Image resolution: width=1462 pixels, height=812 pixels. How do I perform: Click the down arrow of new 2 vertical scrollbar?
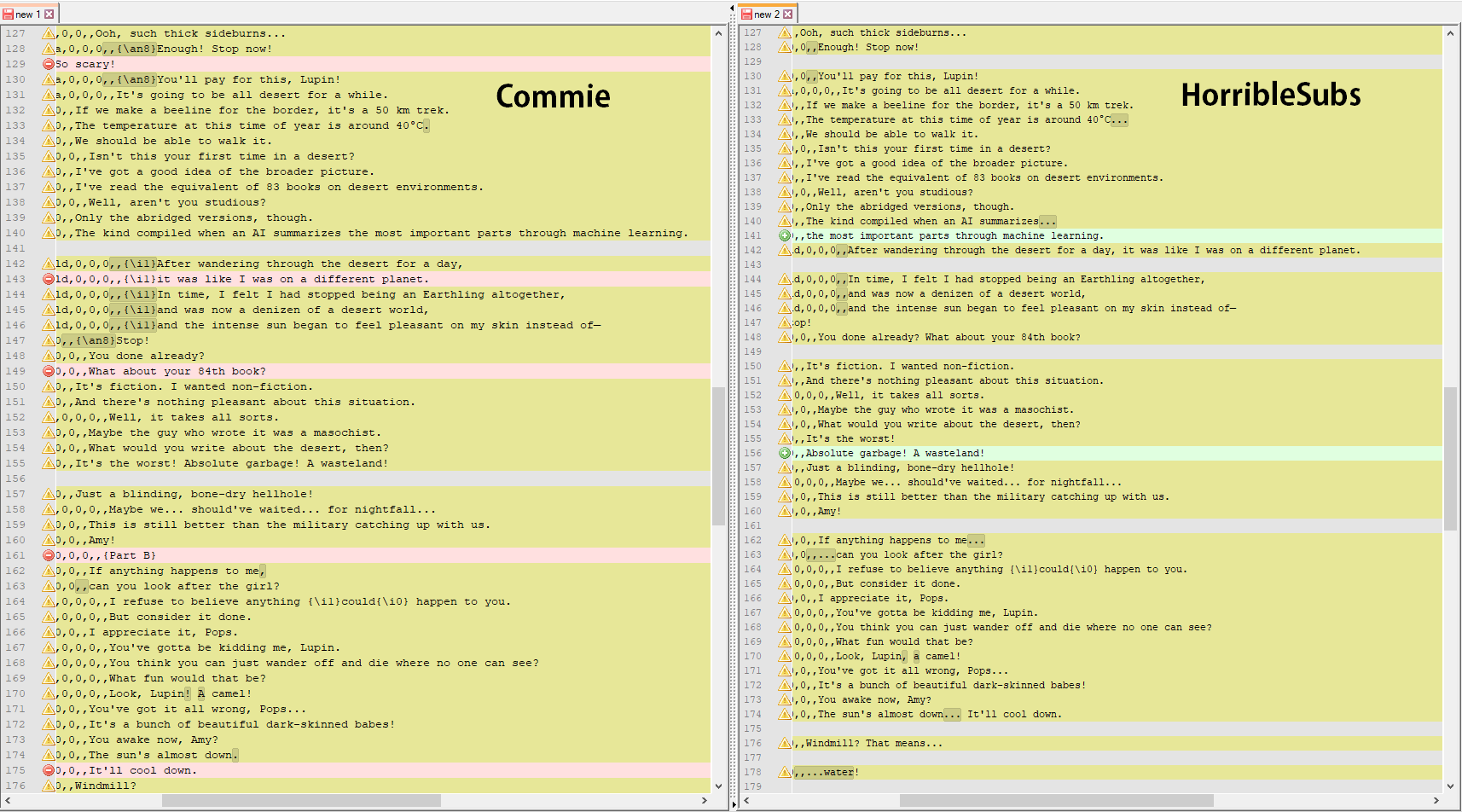(x=1450, y=786)
